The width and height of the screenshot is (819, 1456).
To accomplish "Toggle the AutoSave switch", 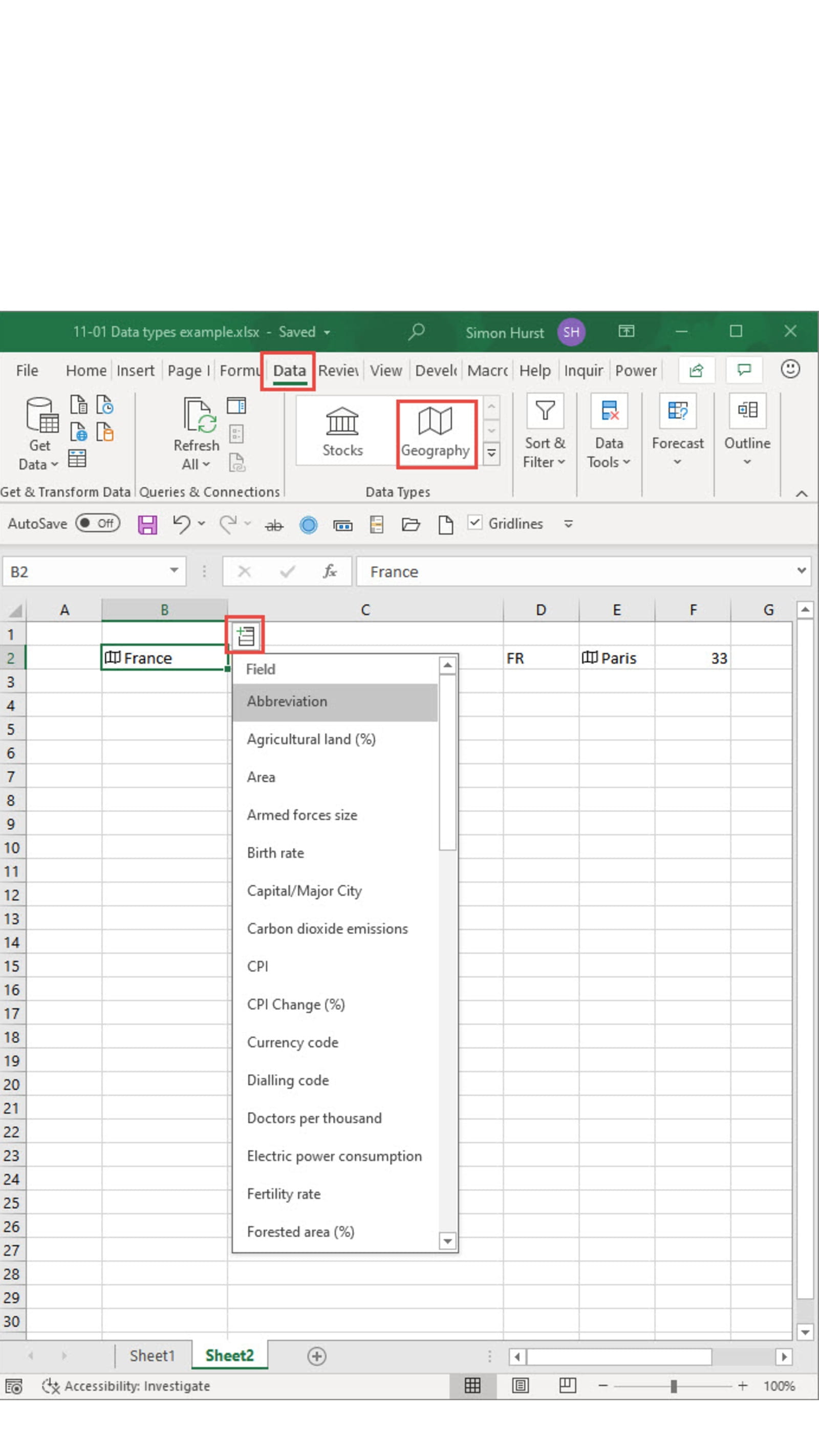I will click(98, 523).
